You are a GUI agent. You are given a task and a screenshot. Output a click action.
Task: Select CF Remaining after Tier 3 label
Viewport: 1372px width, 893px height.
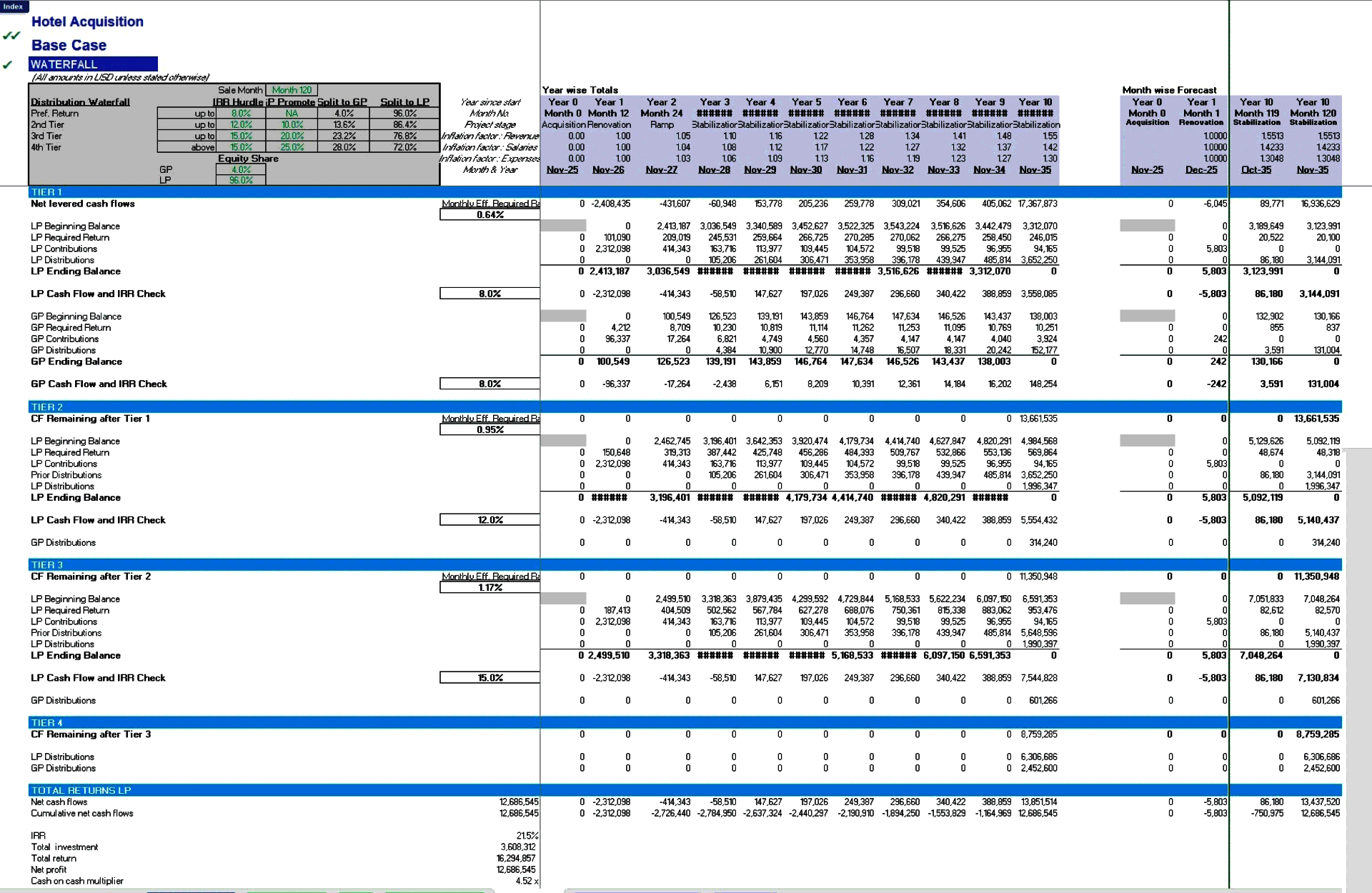pos(91,734)
